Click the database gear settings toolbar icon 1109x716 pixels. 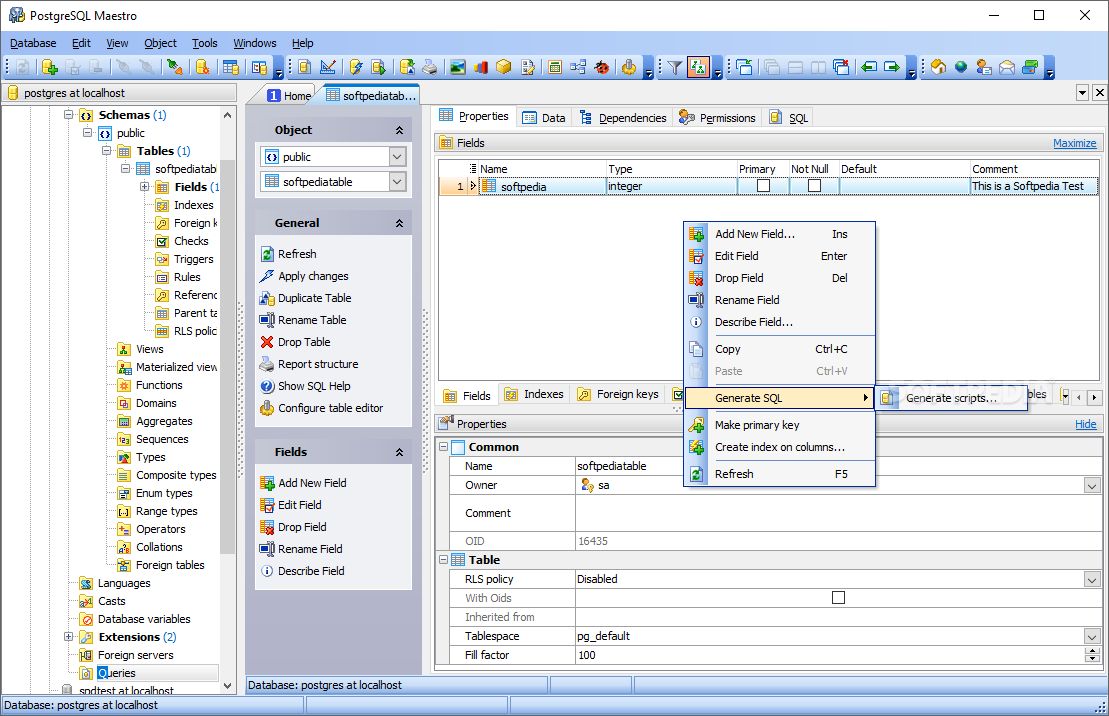202,67
